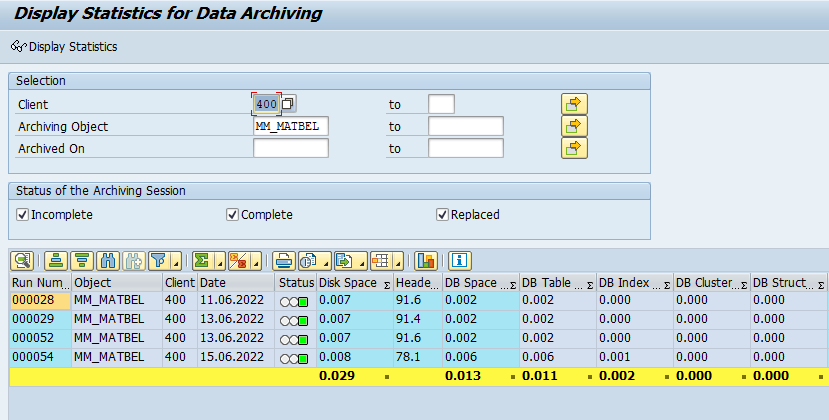Click date 15.06.2022 cell
Viewport: 829px width, 420px height.
tap(236, 357)
